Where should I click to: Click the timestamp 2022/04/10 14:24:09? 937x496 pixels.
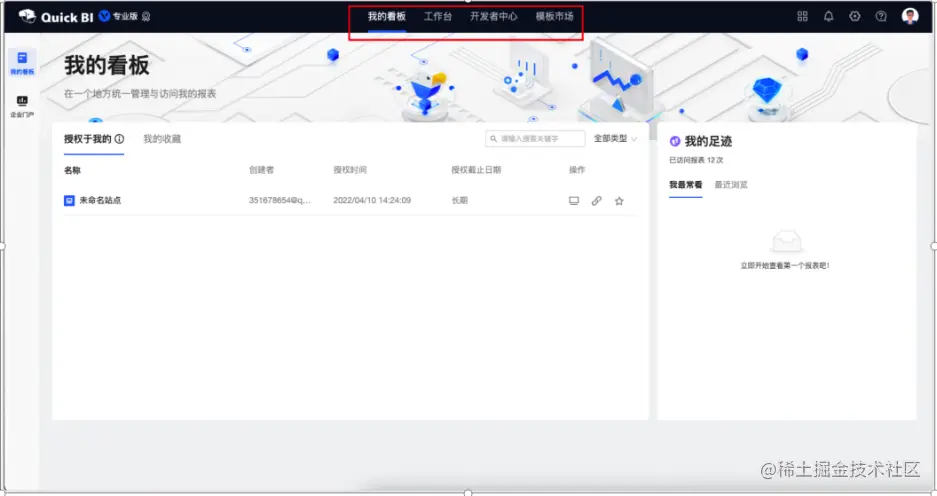372,200
